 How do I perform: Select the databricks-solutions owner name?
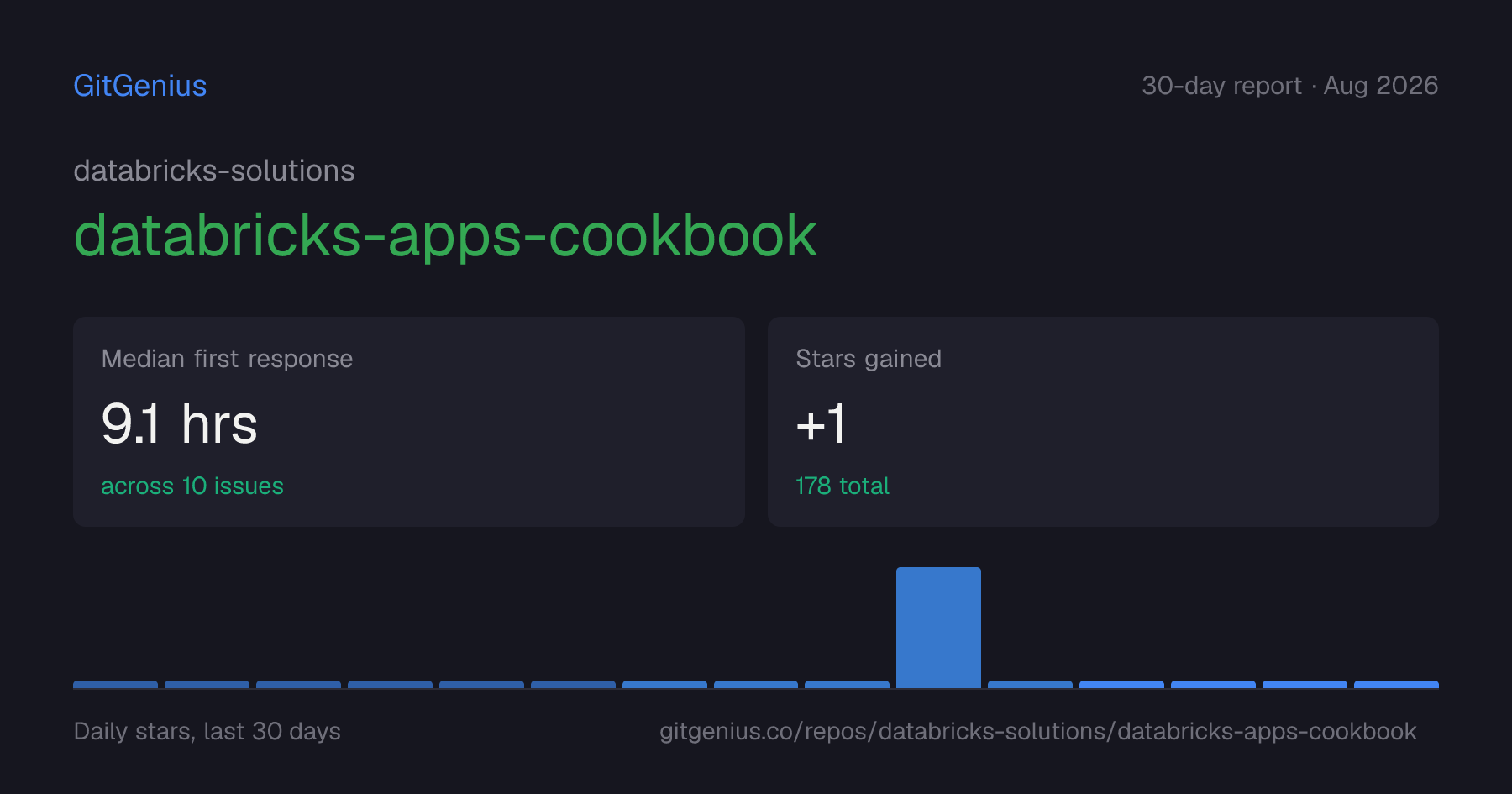[x=214, y=171]
